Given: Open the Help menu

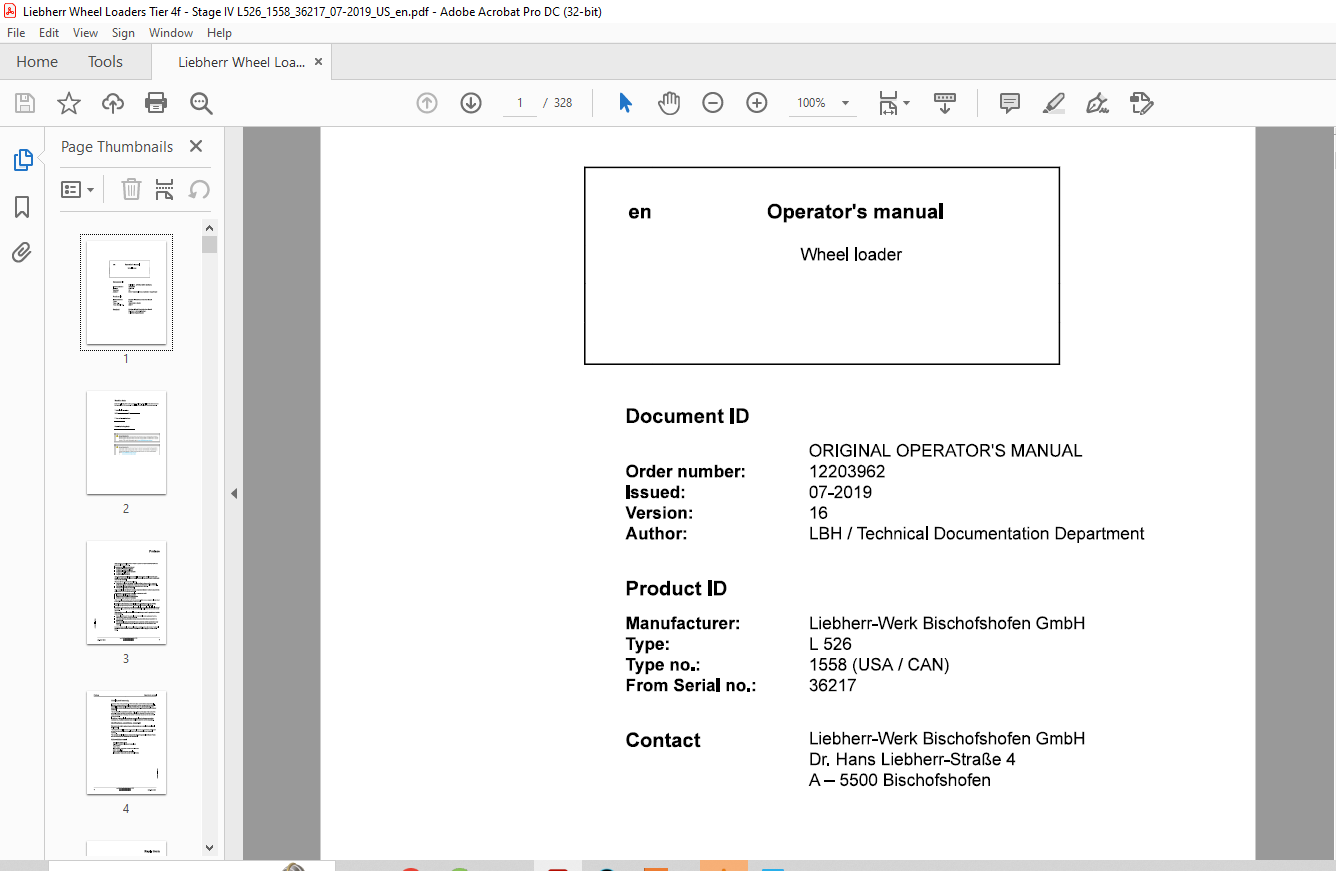Looking at the screenshot, I should click(x=219, y=33).
